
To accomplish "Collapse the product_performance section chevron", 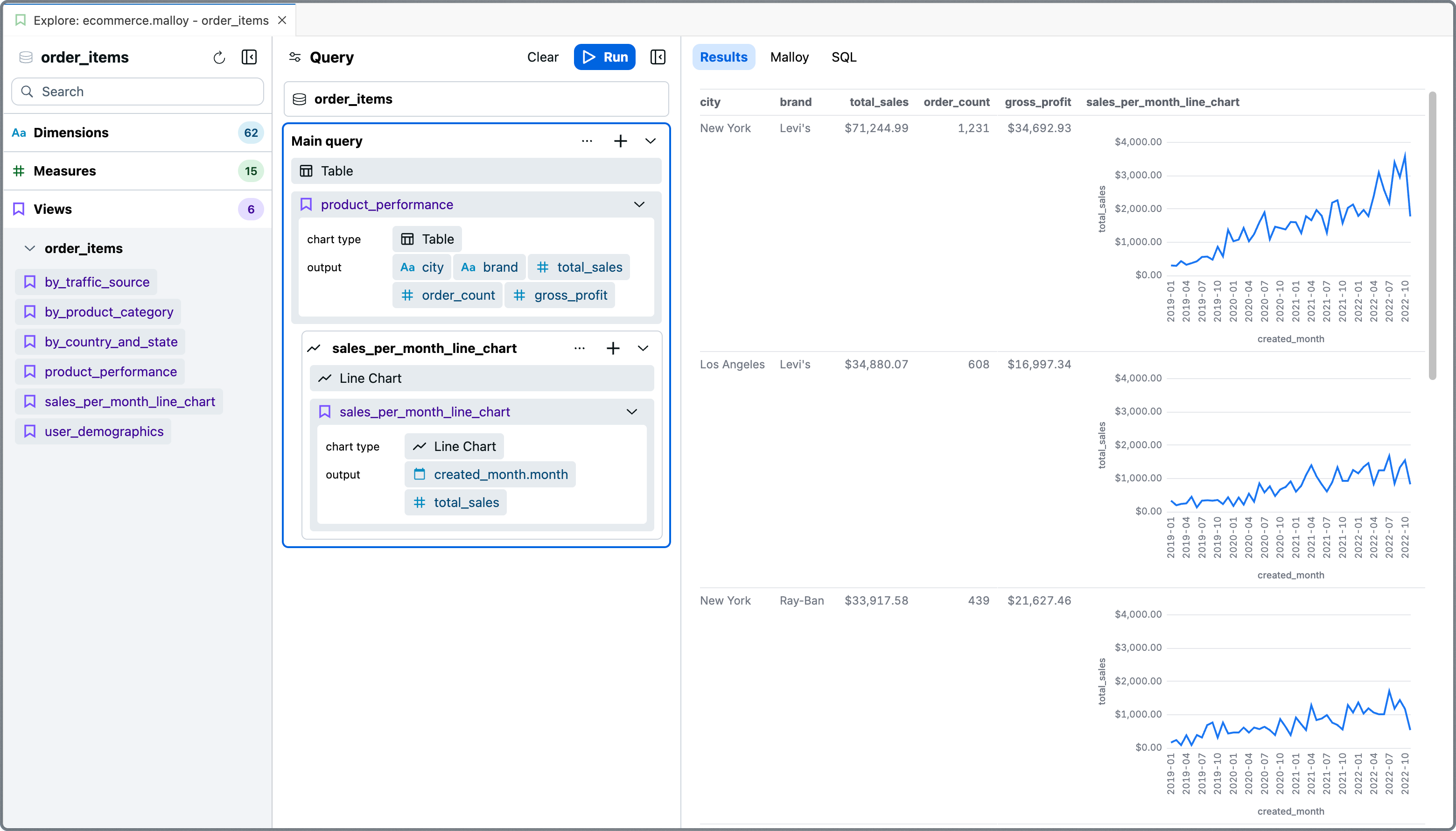I will (639, 204).
